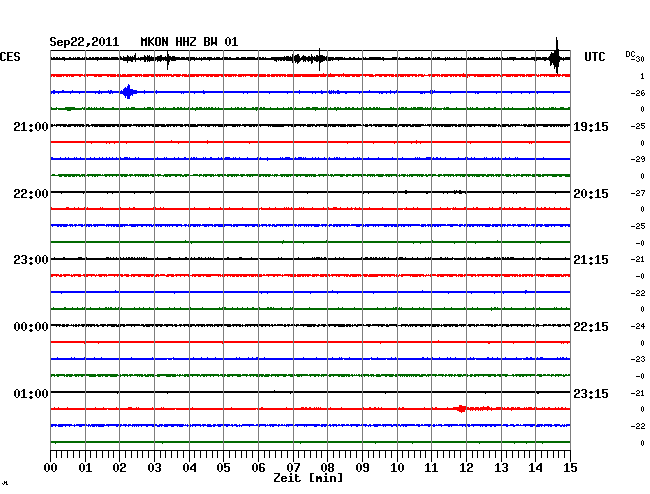Click minute label 09 on time axis
Image resolution: width=650 pixels, height=494 pixels.
[x=362, y=468]
